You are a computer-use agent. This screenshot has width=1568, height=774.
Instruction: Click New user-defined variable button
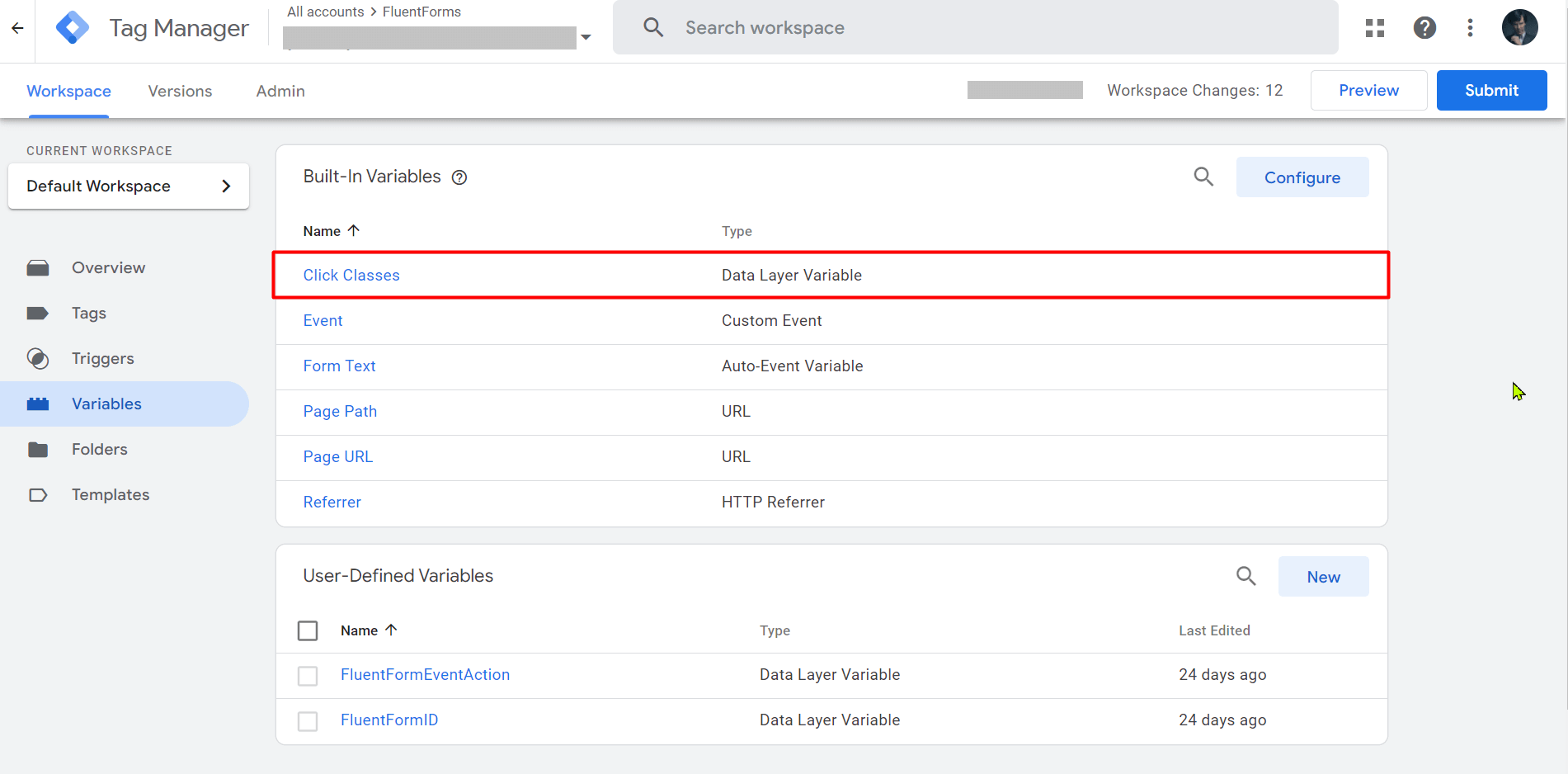pyautogui.click(x=1323, y=577)
